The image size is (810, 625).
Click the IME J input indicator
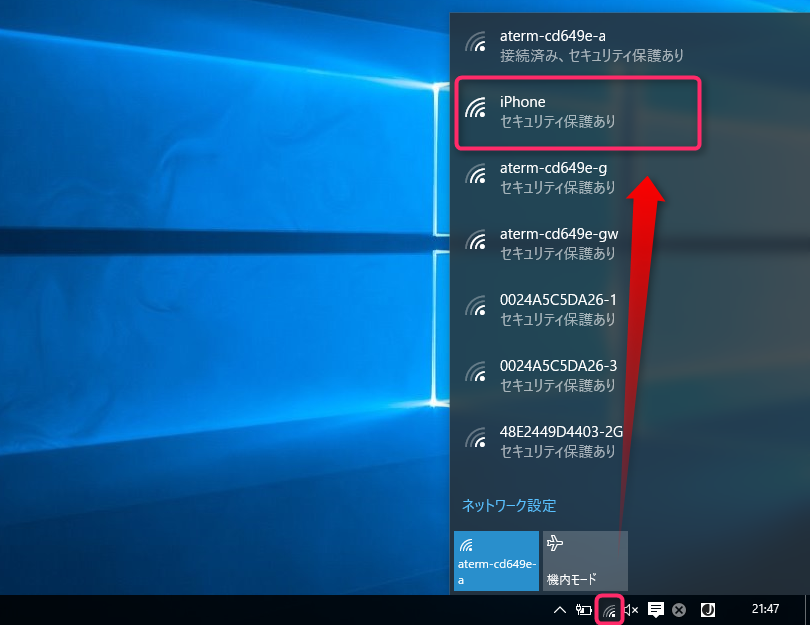tap(708, 611)
